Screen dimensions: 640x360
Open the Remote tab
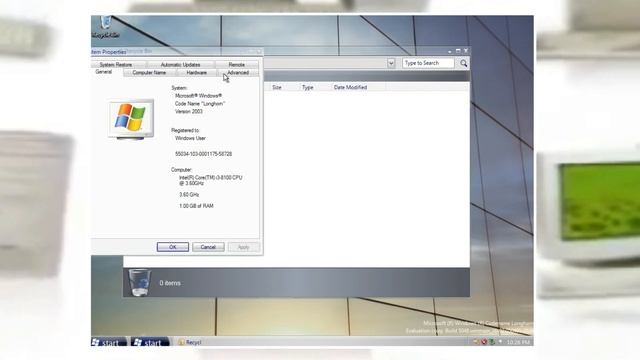pyautogui.click(x=237, y=64)
